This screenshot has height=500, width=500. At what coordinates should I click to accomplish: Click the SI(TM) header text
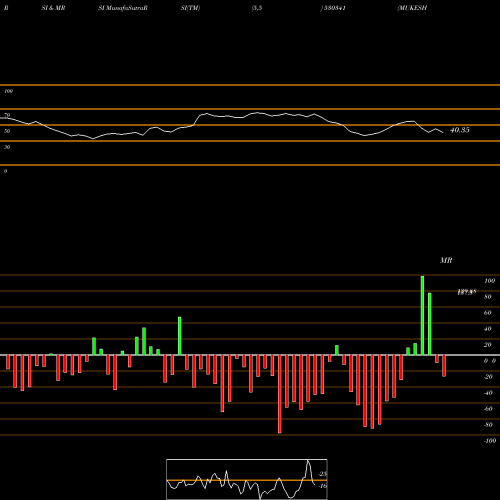tap(190, 8)
